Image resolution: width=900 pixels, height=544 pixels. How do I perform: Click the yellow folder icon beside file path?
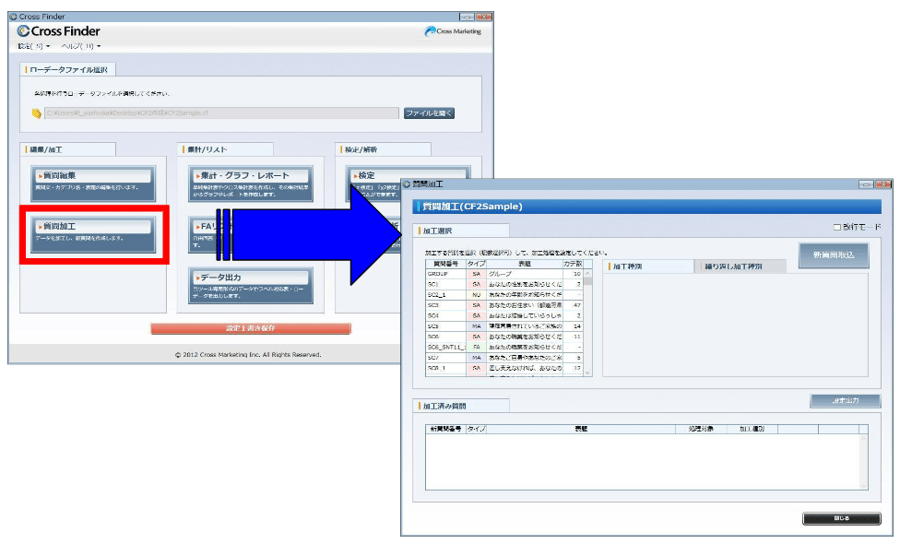pyautogui.click(x=37, y=113)
